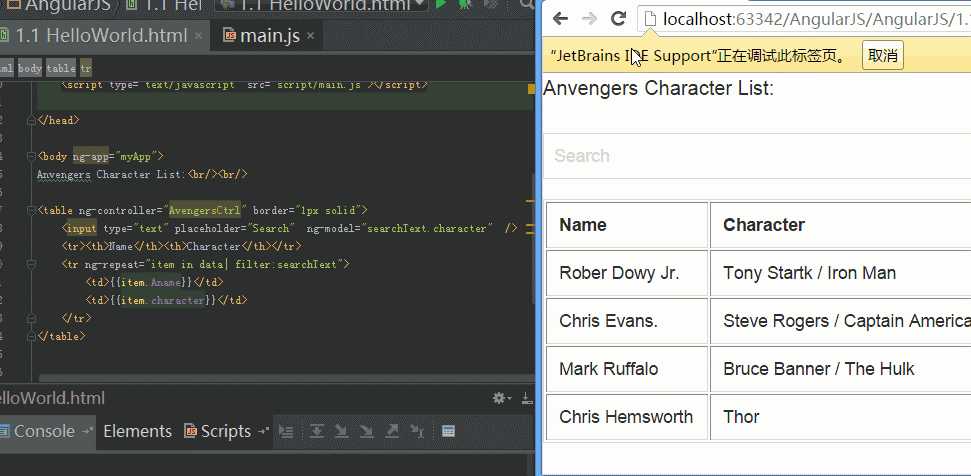
Task: Click the 'Chris Evans.' table cell
Action: pyautogui.click(x=627, y=321)
